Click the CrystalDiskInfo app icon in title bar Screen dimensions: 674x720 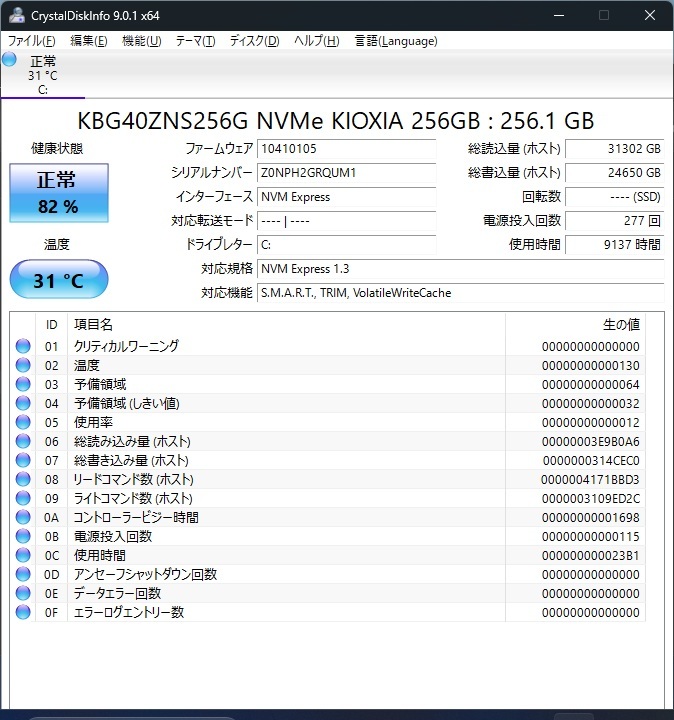click(x=17, y=15)
